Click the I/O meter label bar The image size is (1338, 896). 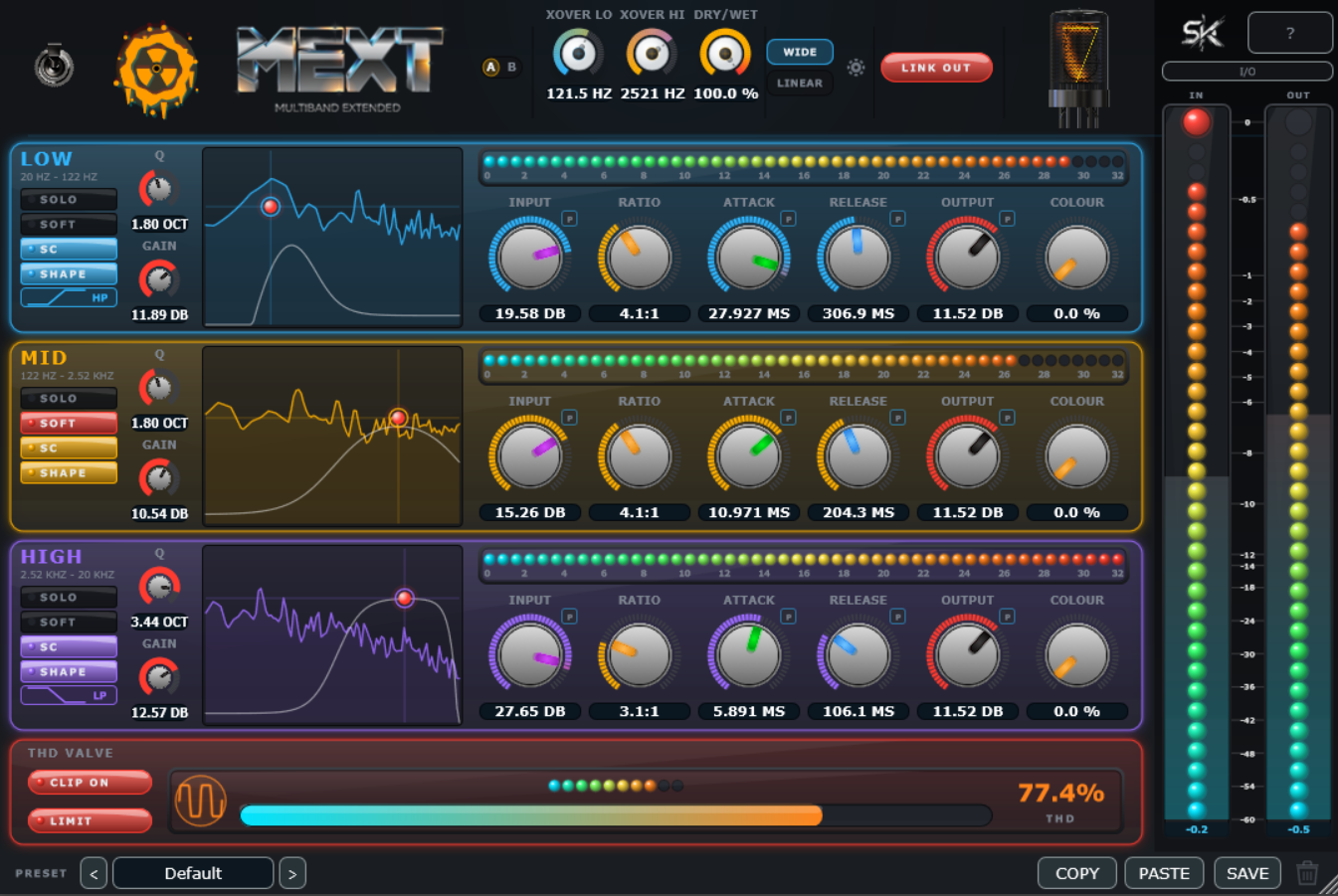pos(1247,72)
